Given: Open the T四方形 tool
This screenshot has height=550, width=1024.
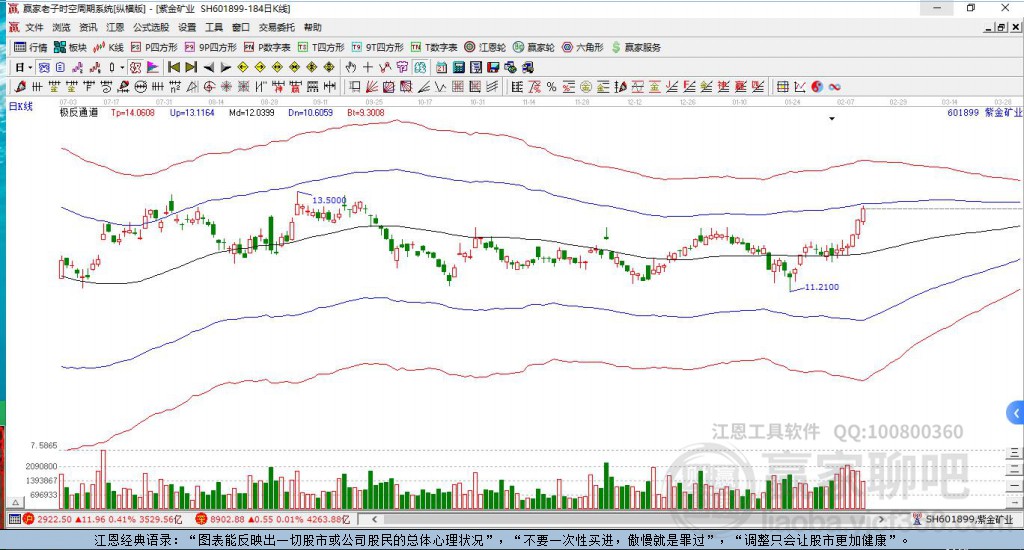Looking at the screenshot, I should [321, 47].
